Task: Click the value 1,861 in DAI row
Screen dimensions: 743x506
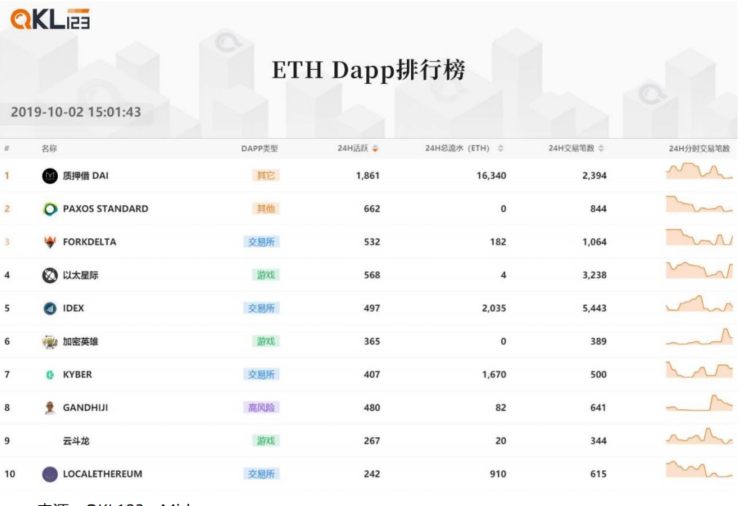Action: point(368,176)
